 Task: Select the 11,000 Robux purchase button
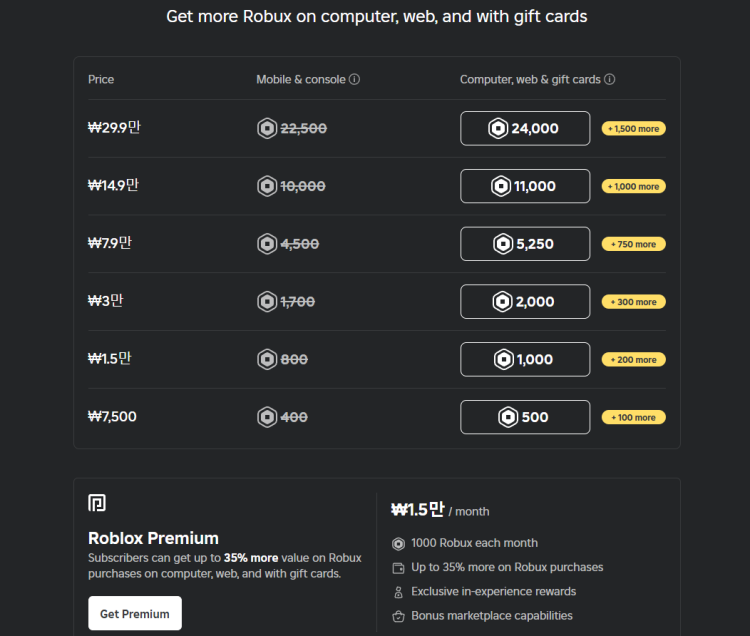[x=525, y=186]
